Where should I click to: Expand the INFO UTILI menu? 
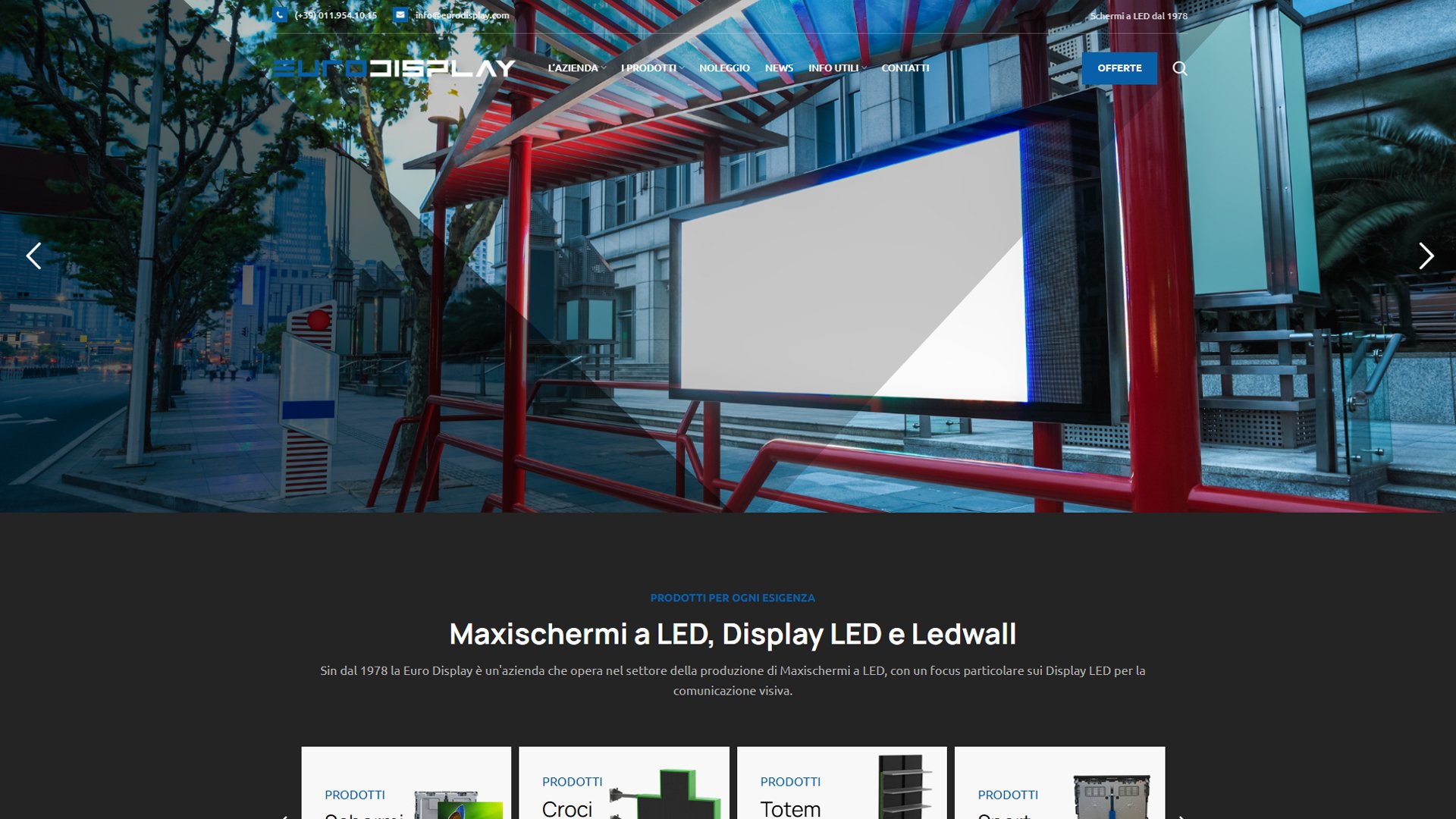coord(837,68)
